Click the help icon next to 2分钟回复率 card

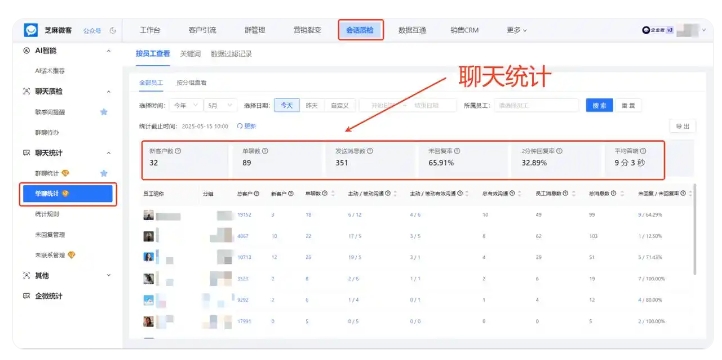click(559, 151)
